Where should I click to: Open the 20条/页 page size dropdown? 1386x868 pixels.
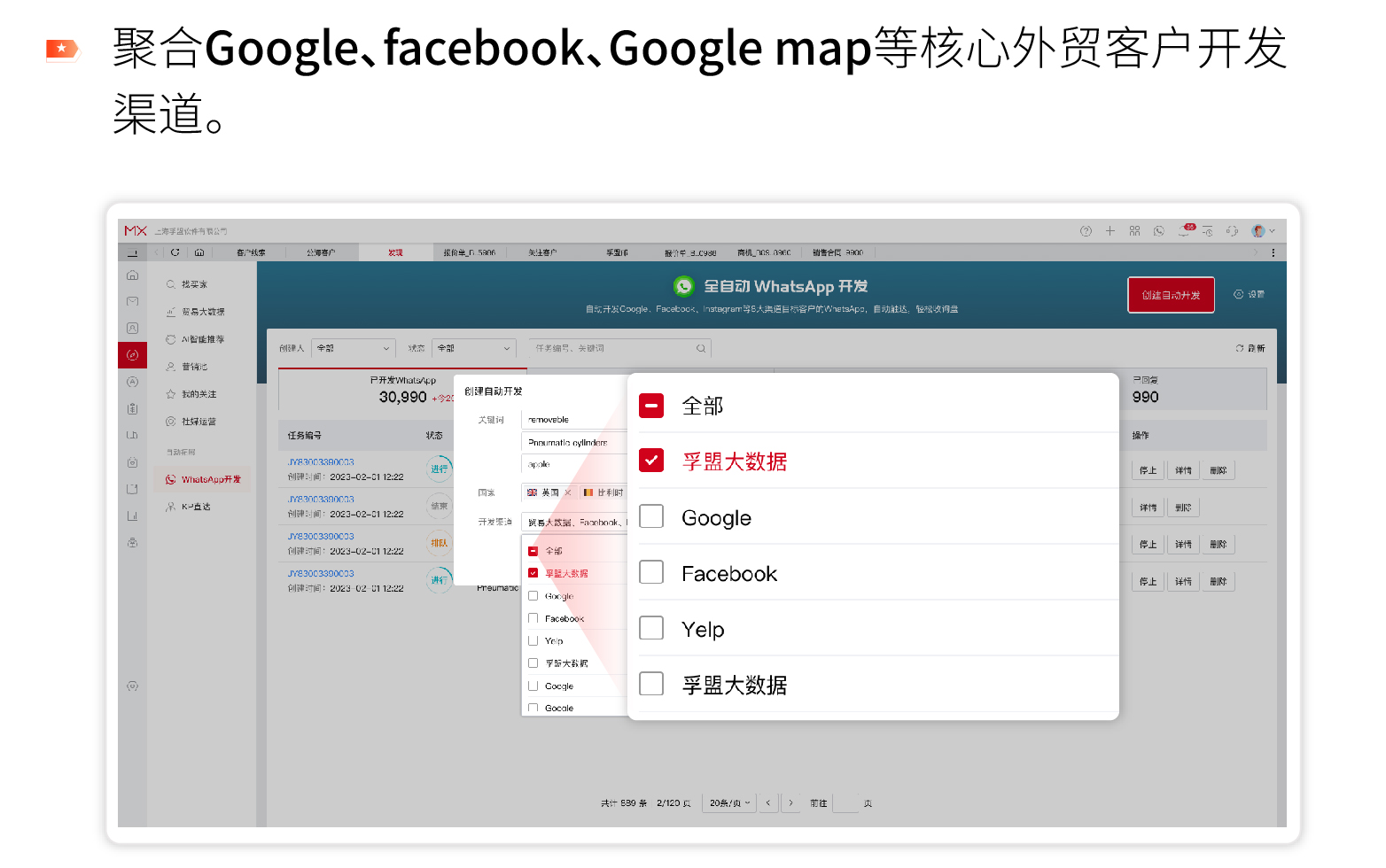728,802
